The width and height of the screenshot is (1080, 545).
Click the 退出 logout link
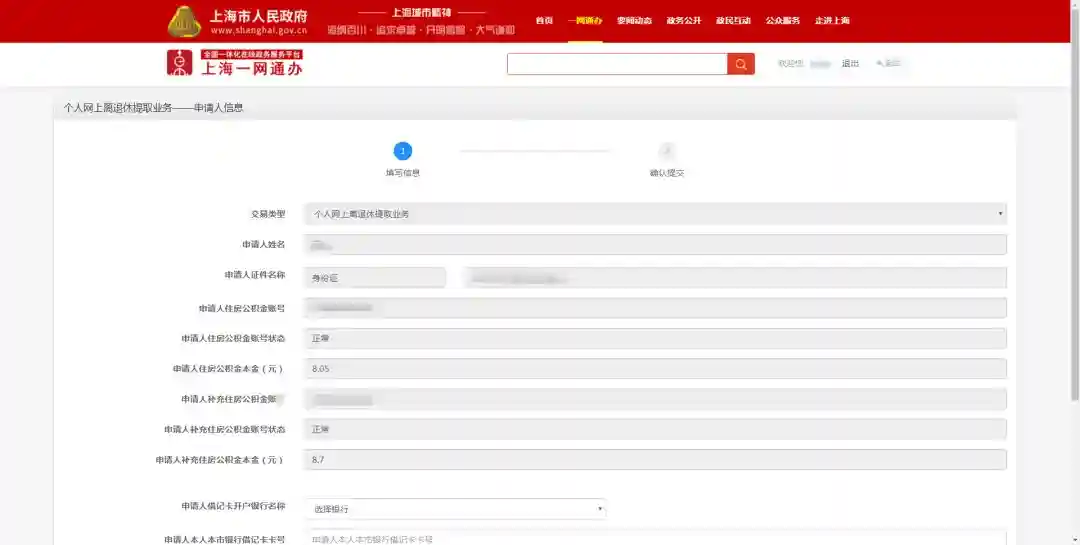click(850, 64)
